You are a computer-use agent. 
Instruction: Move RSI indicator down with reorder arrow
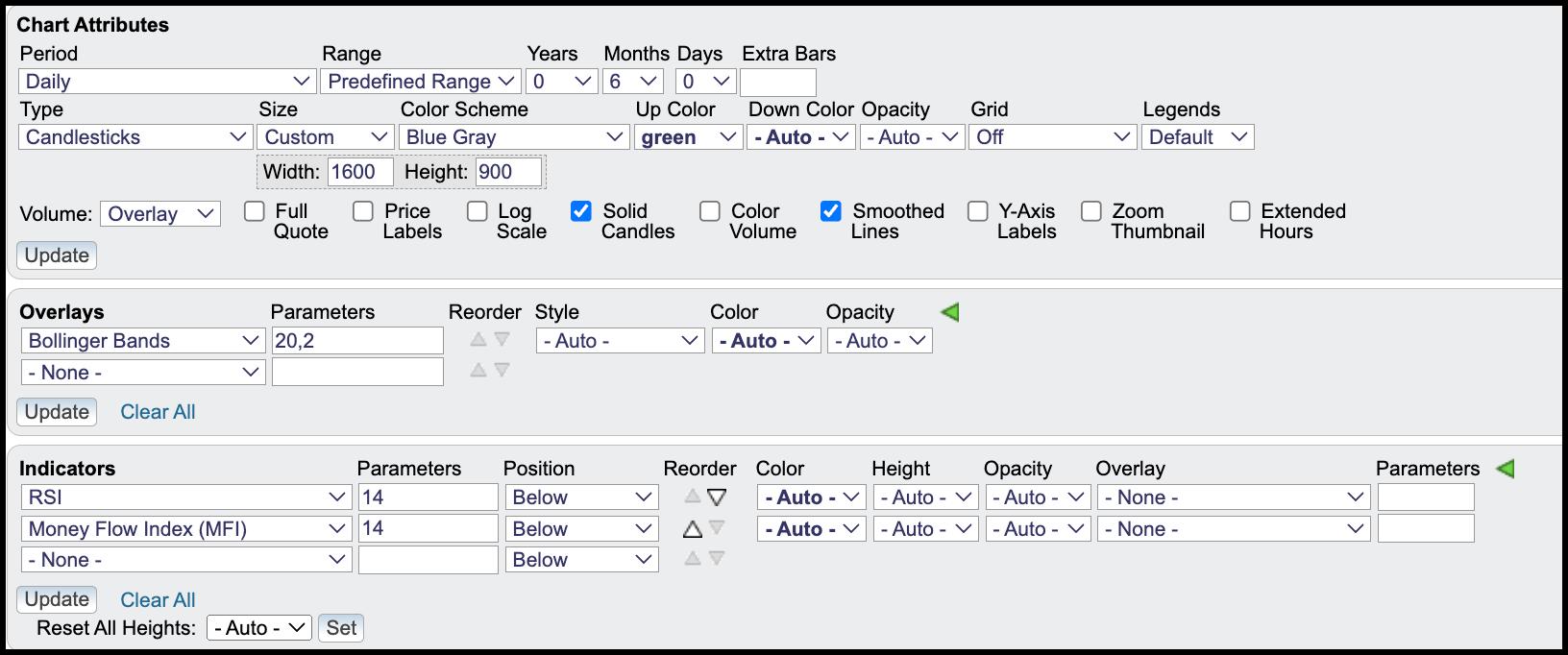tap(717, 497)
